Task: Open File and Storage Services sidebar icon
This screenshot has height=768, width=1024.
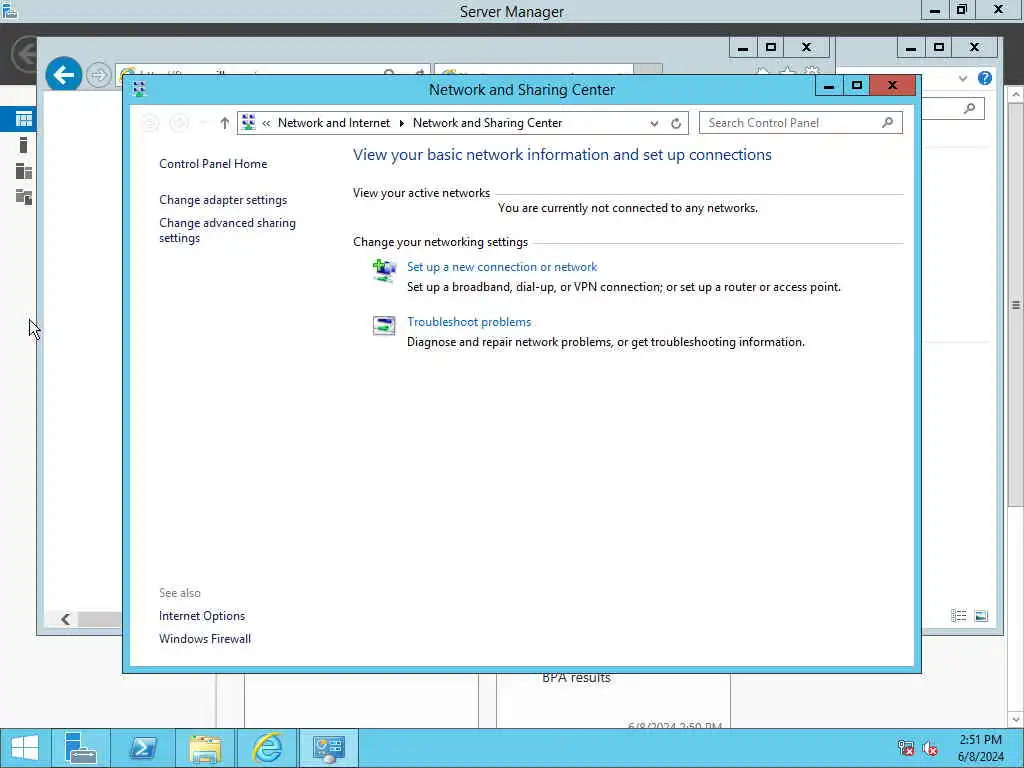Action: tap(24, 197)
